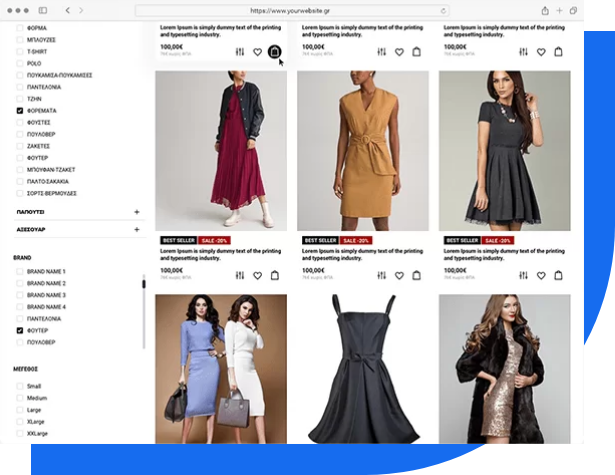This screenshot has width=615, height=475.
Task: Open the mustard belted dress product image
Action: pyautogui.click(x=363, y=151)
